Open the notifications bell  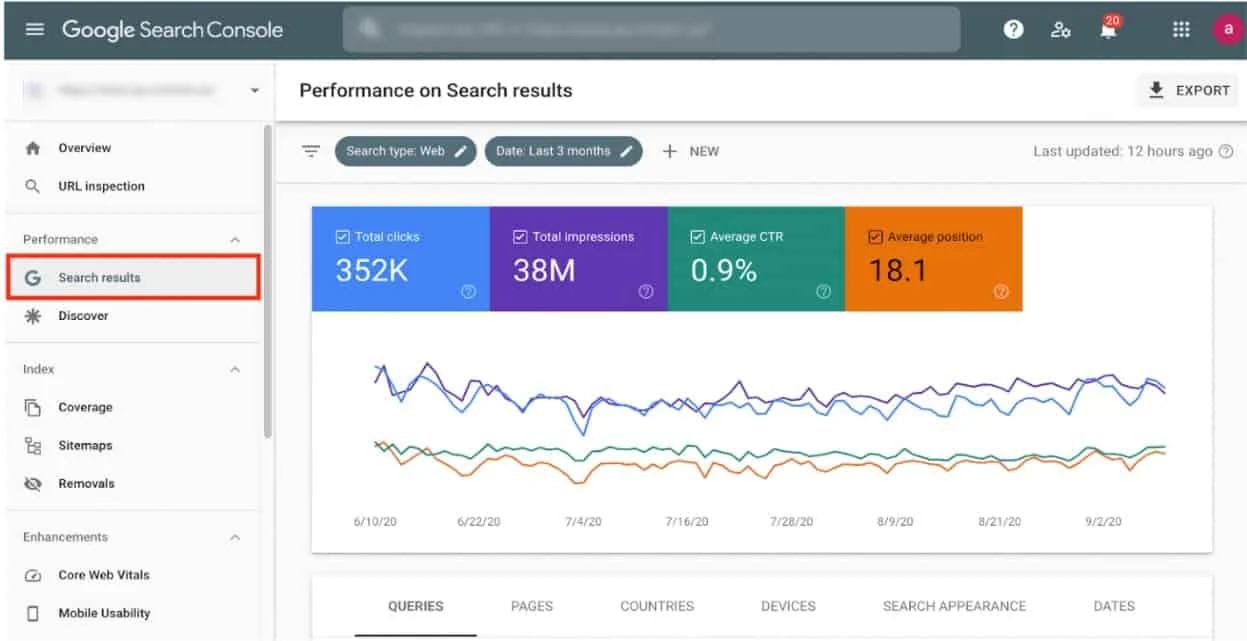tap(1108, 29)
